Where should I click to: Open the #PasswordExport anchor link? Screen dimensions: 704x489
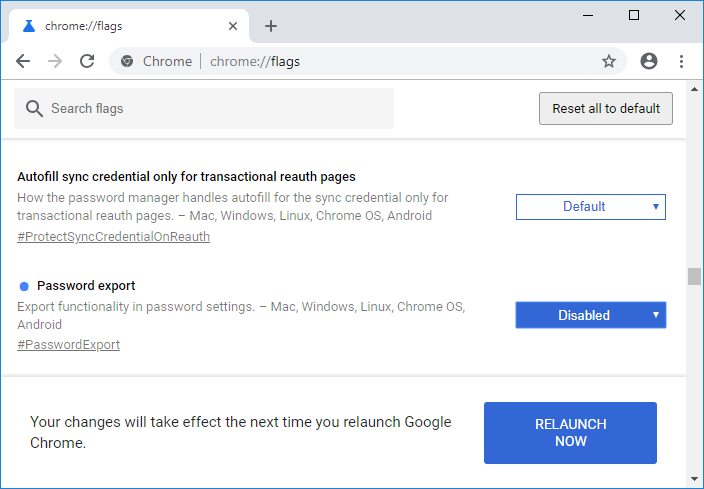click(68, 345)
